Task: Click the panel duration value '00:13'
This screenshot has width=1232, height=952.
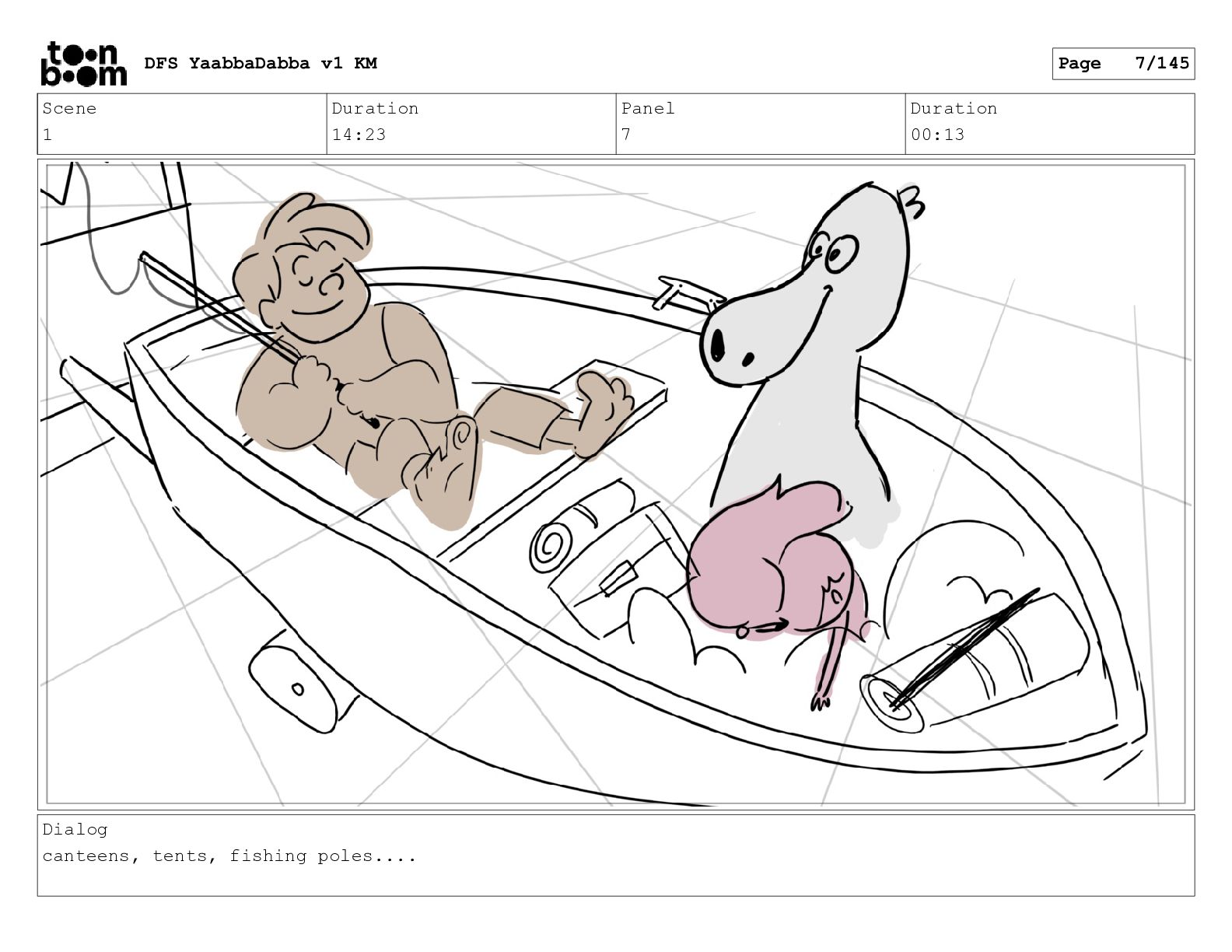Action: (937, 135)
